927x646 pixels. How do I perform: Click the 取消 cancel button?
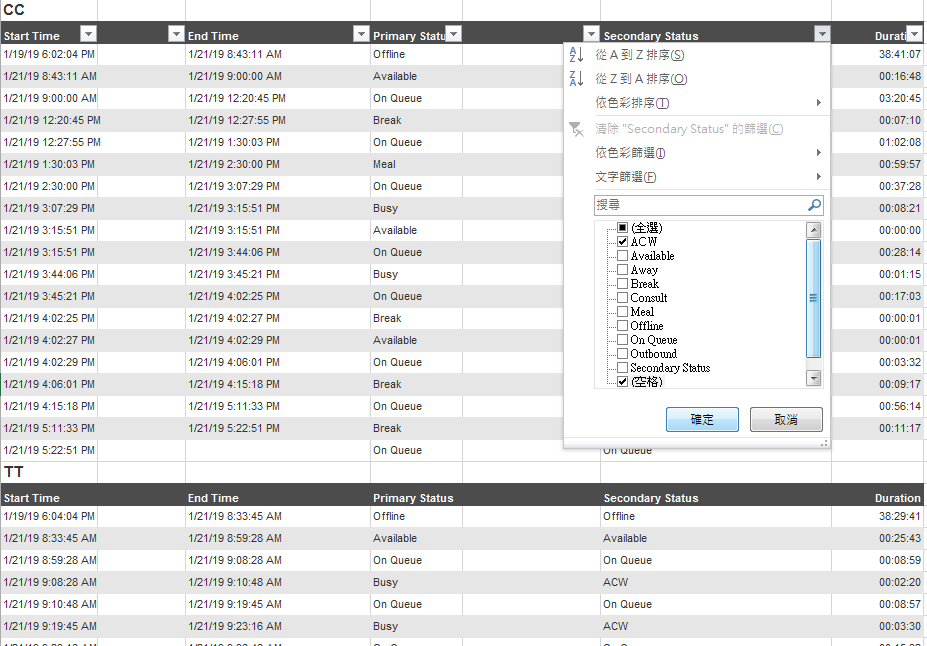786,420
